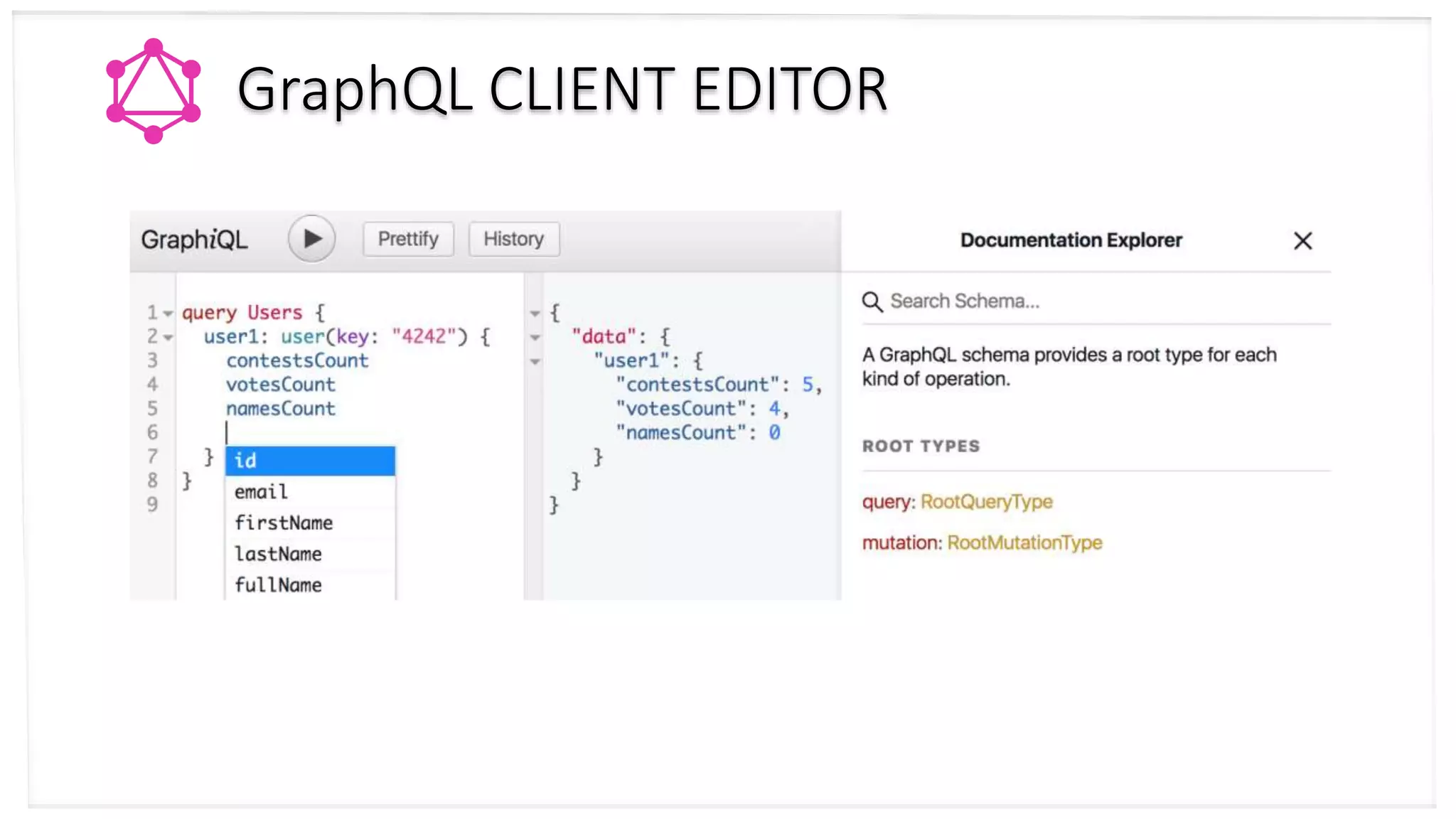This screenshot has height=819, width=1456.
Task: Choose 'fullName' autocomplete suggestion
Action: point(310,585)
